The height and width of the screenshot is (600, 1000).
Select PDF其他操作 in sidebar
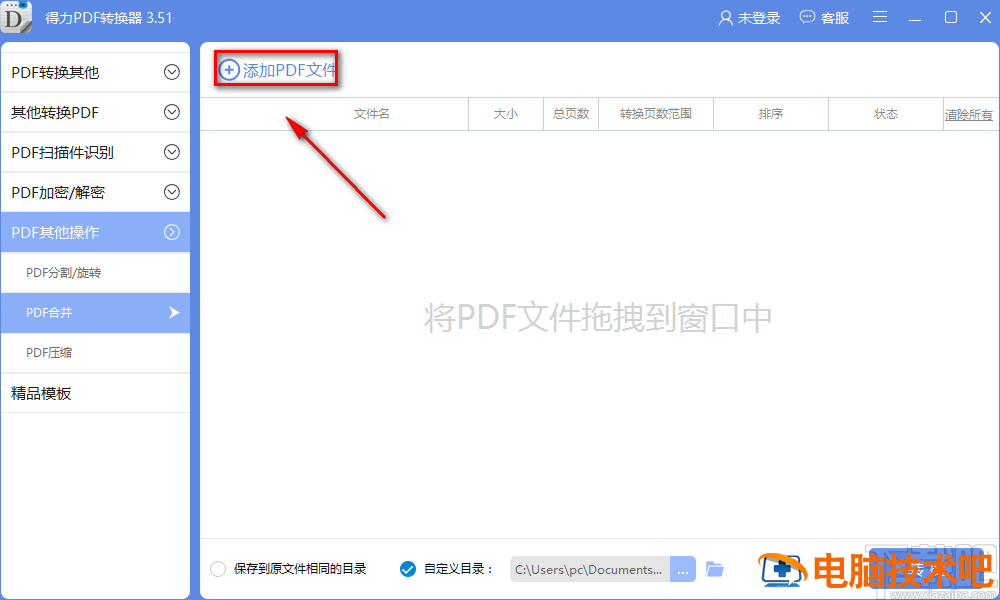95,232
